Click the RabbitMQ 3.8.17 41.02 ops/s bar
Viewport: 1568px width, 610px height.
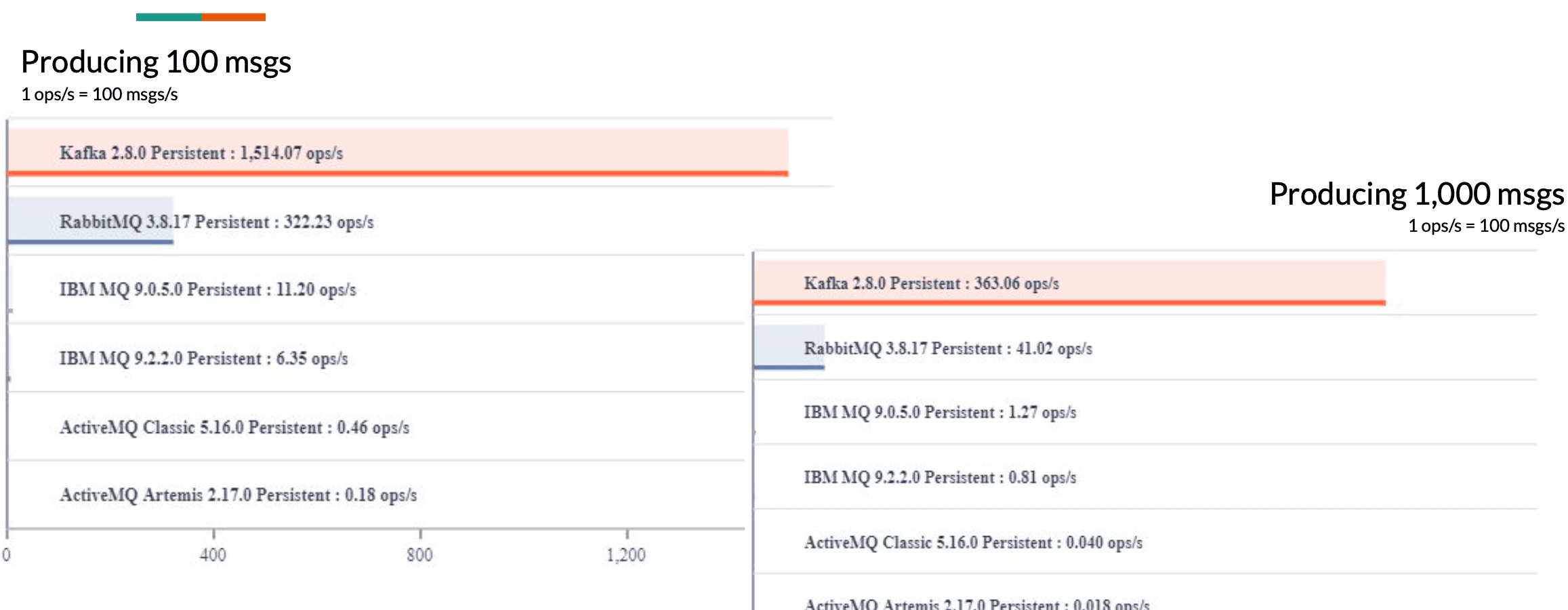pos(789,348)
